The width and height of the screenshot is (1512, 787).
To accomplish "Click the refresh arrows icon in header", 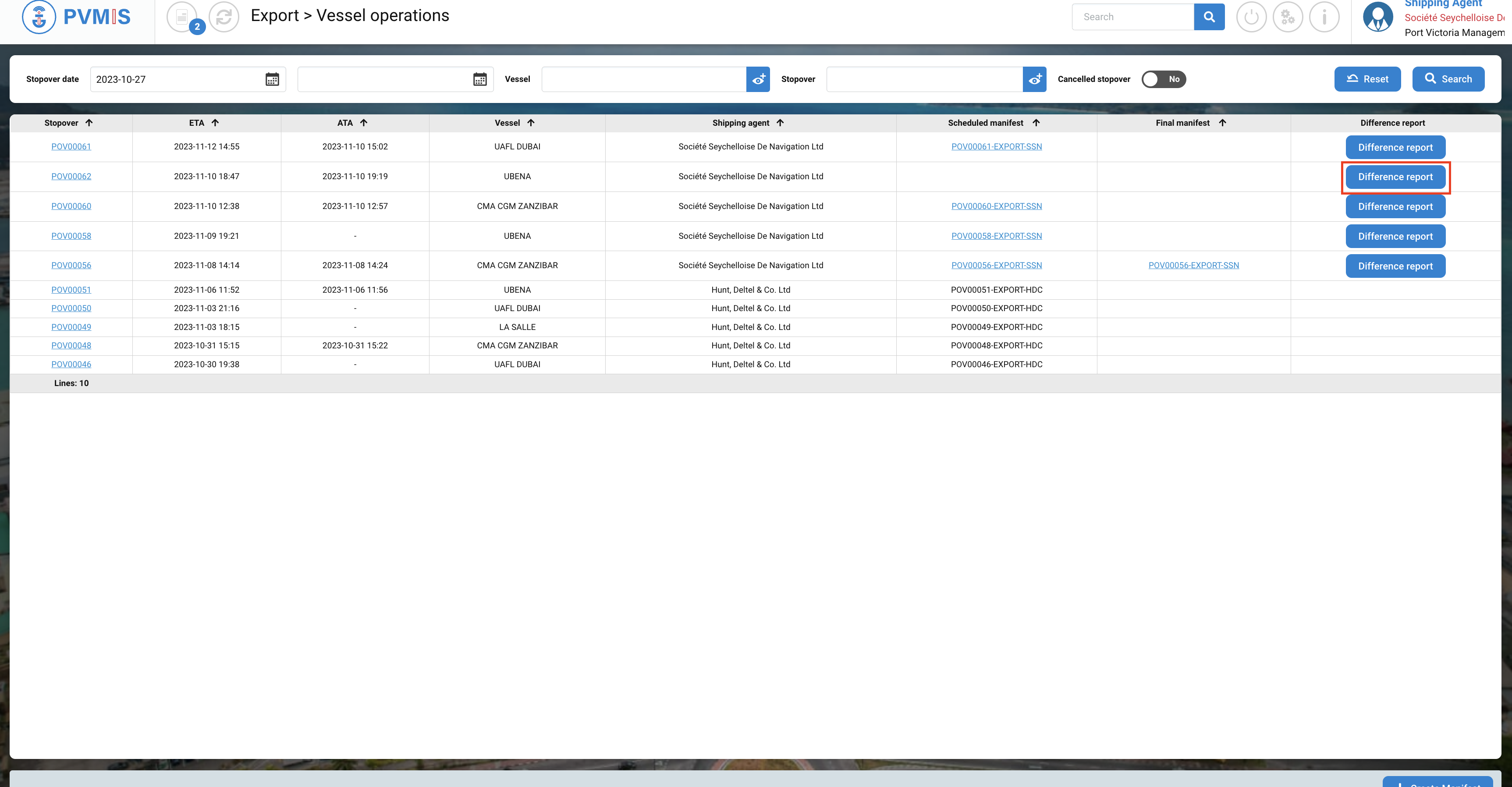I will click(x=224, y=17).
